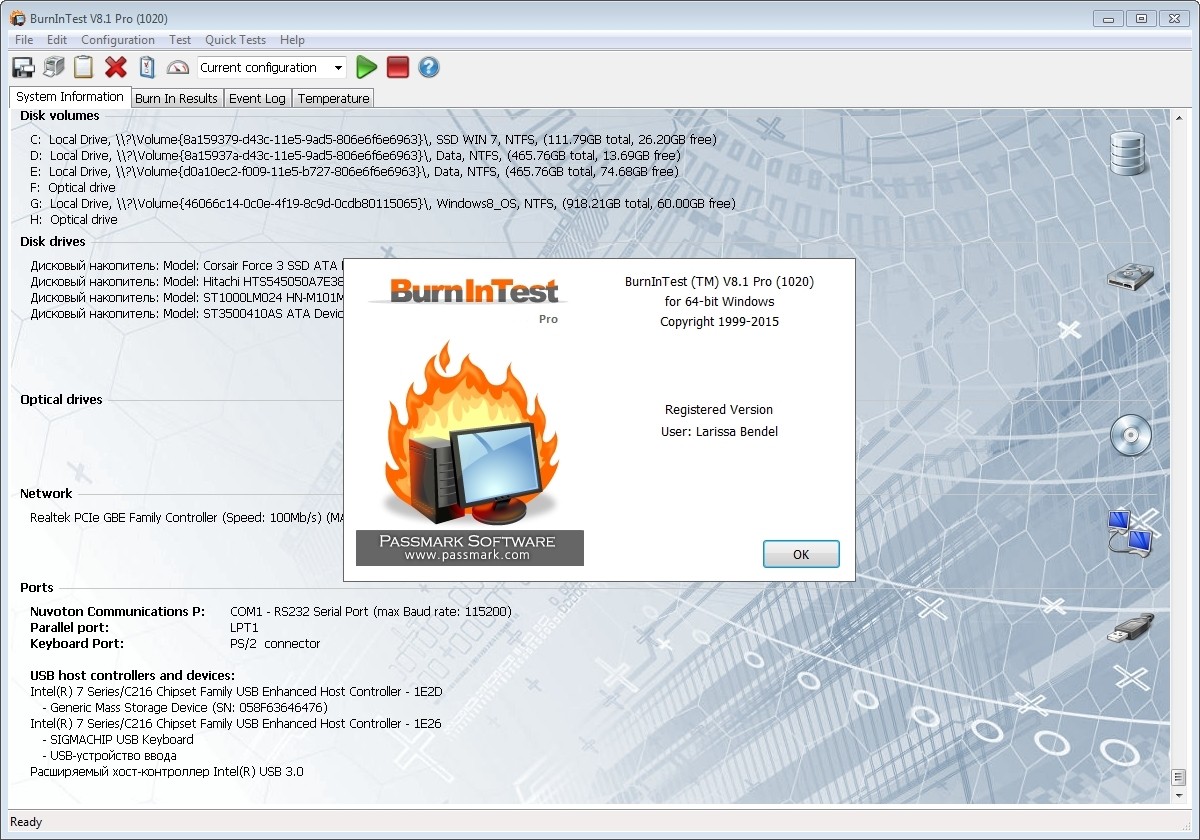
Task: Open the Test menu
Action: (x=180, y=40)
